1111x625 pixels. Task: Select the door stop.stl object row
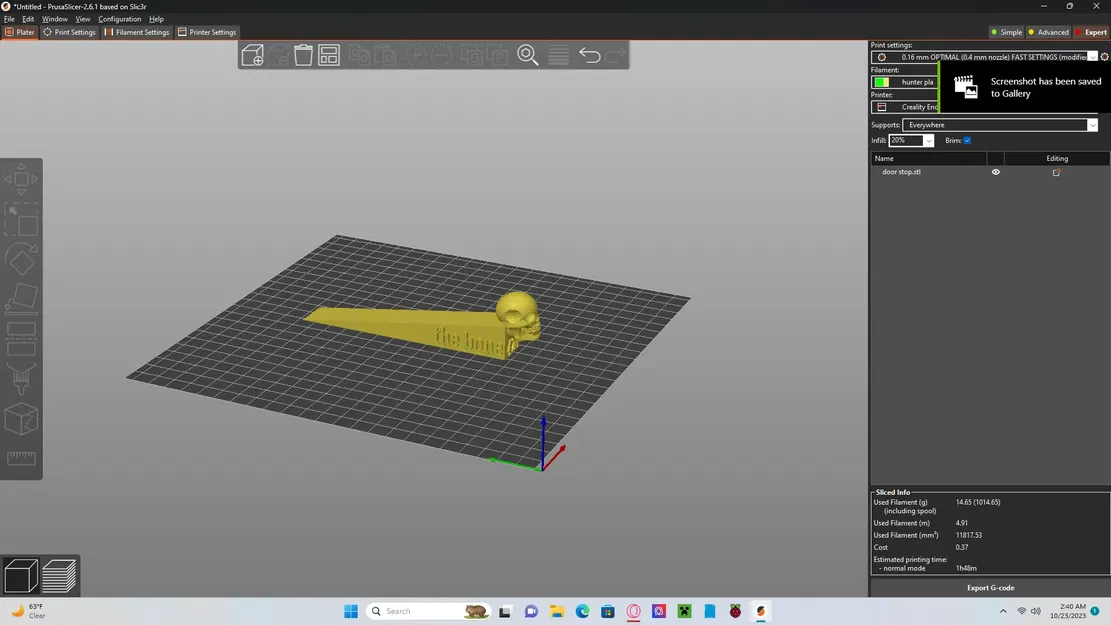[x=990, y=172]
